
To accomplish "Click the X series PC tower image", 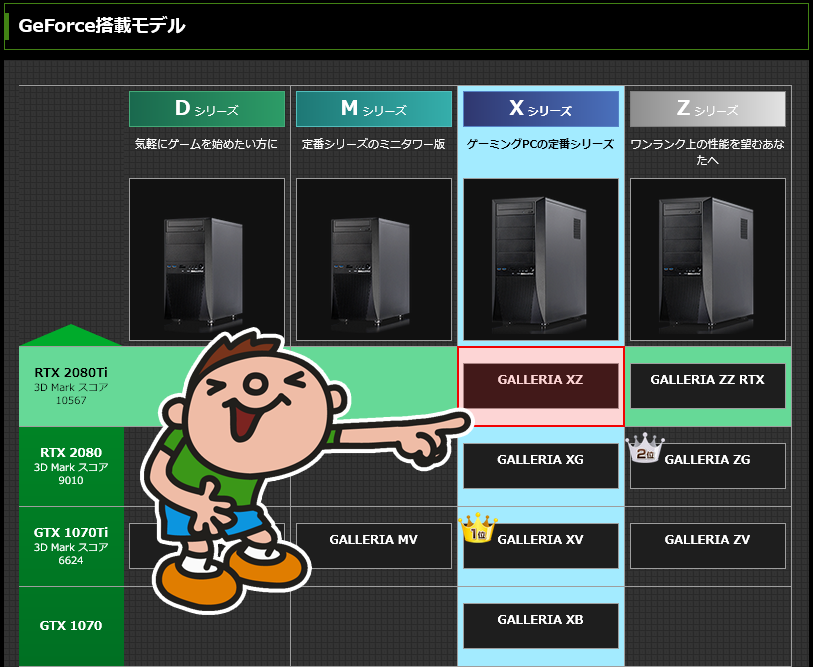I will click(x=541, y=259).
